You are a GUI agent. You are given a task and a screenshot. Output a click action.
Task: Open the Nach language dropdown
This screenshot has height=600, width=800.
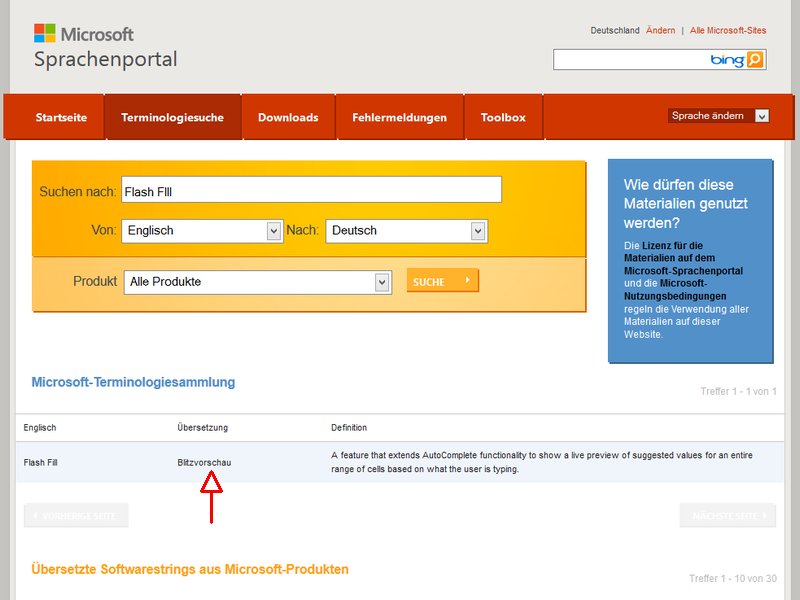478,231
